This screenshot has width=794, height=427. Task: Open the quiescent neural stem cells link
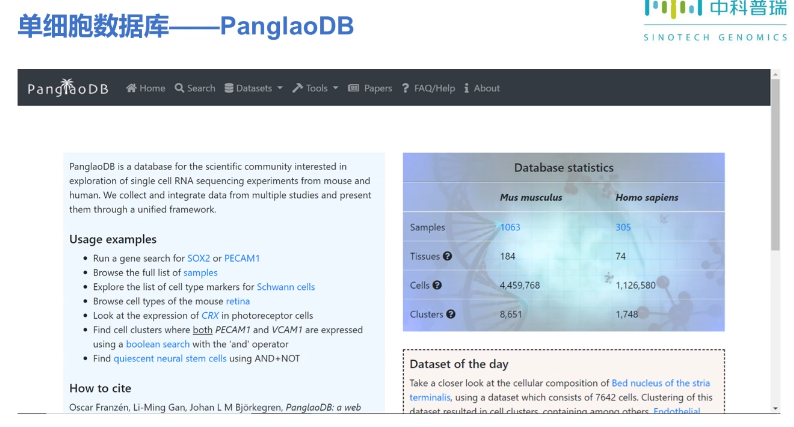pyautogui.click(x=170, y=358)
